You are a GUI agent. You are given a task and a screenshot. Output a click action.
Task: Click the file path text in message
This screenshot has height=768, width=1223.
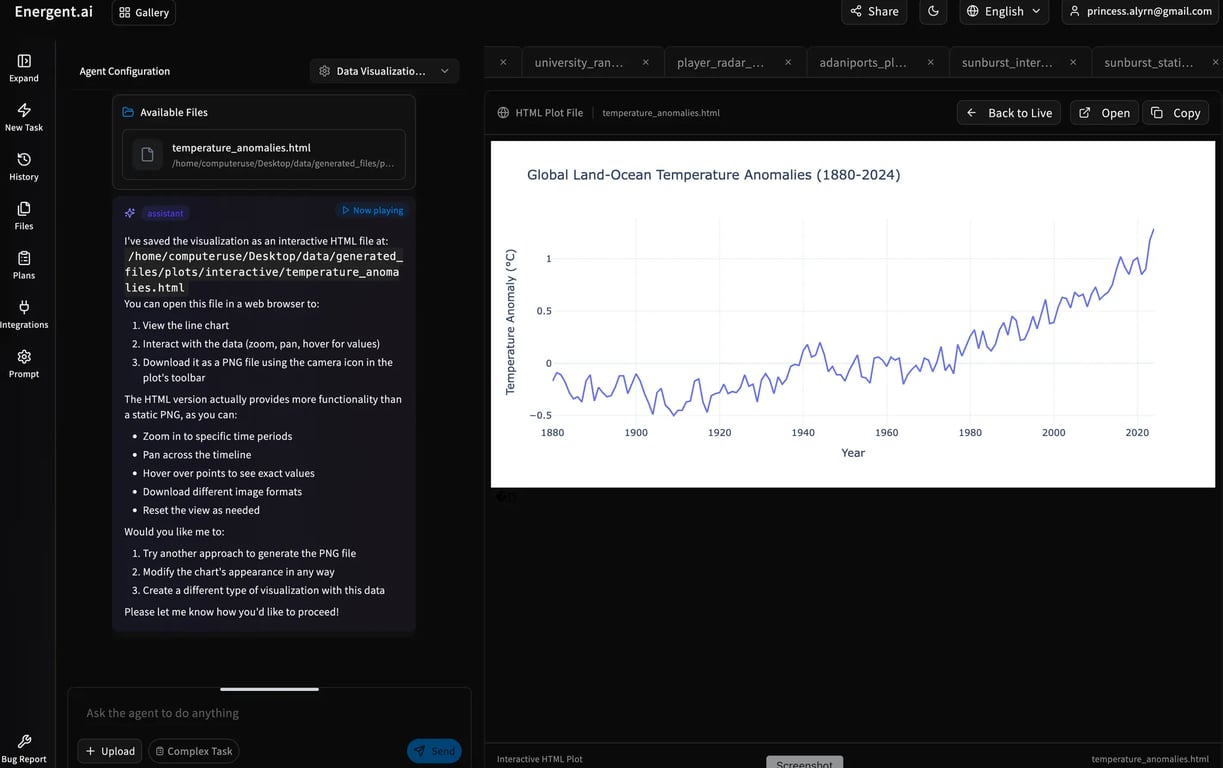tap(262, 272)
